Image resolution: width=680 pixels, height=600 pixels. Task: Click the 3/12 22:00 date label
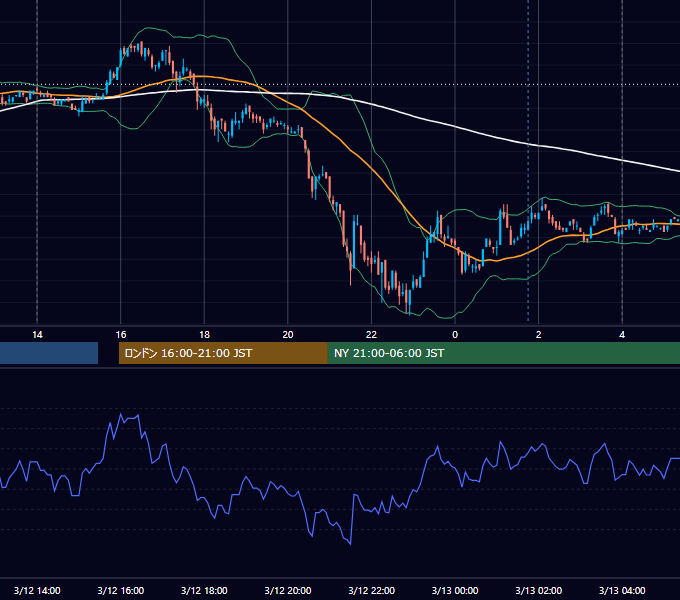pyautogui.click(x=372, y=590)
